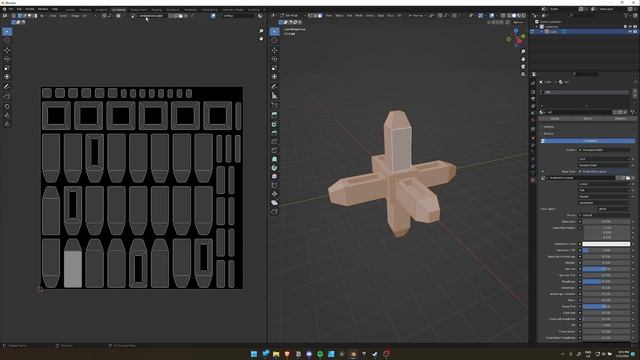Activate the Extrude Region tool

coord(274,115)
